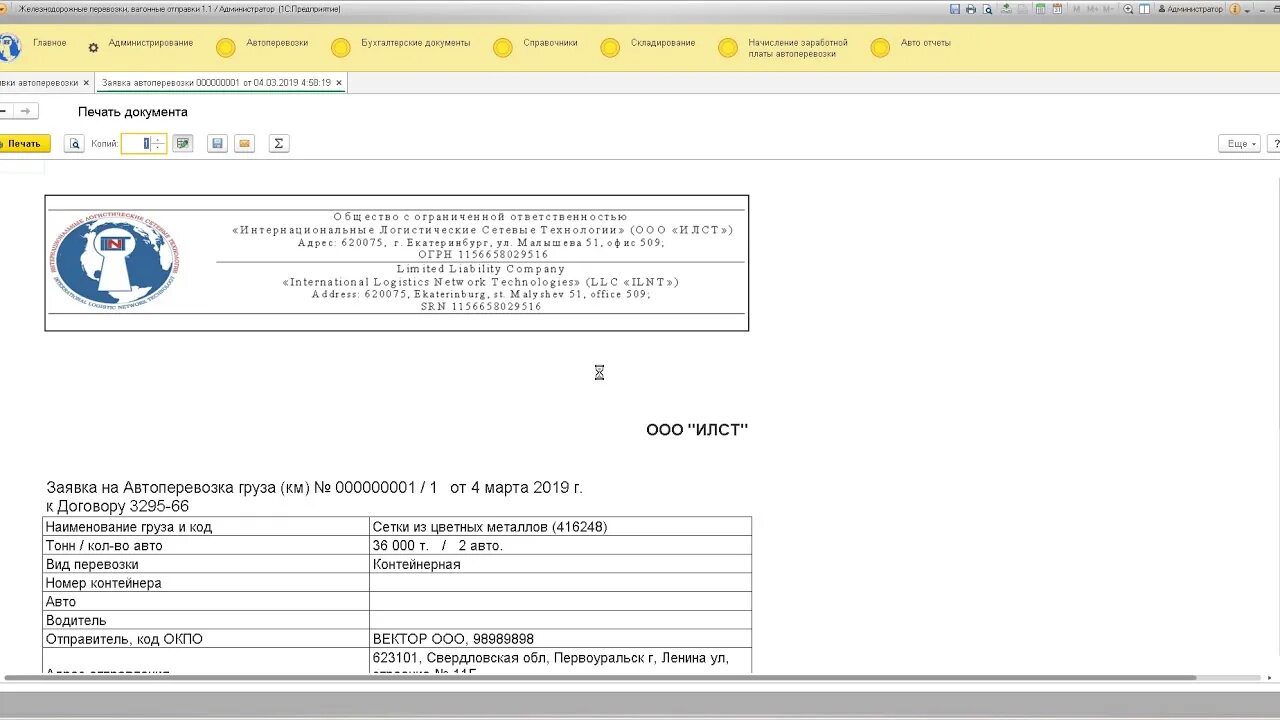
Task: Click the 36 000 т. / 2 авто. cell
Action: coord(560,545)
